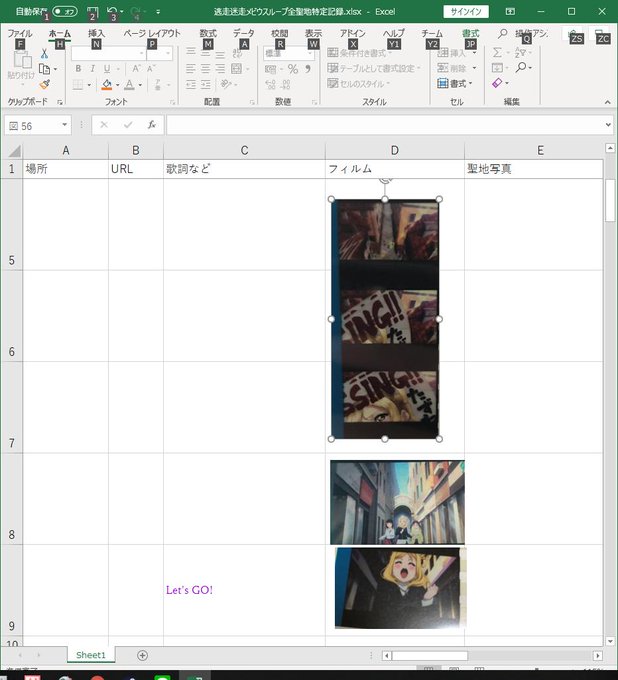Click the Undo arrow icon

click(x=112, y=11)
